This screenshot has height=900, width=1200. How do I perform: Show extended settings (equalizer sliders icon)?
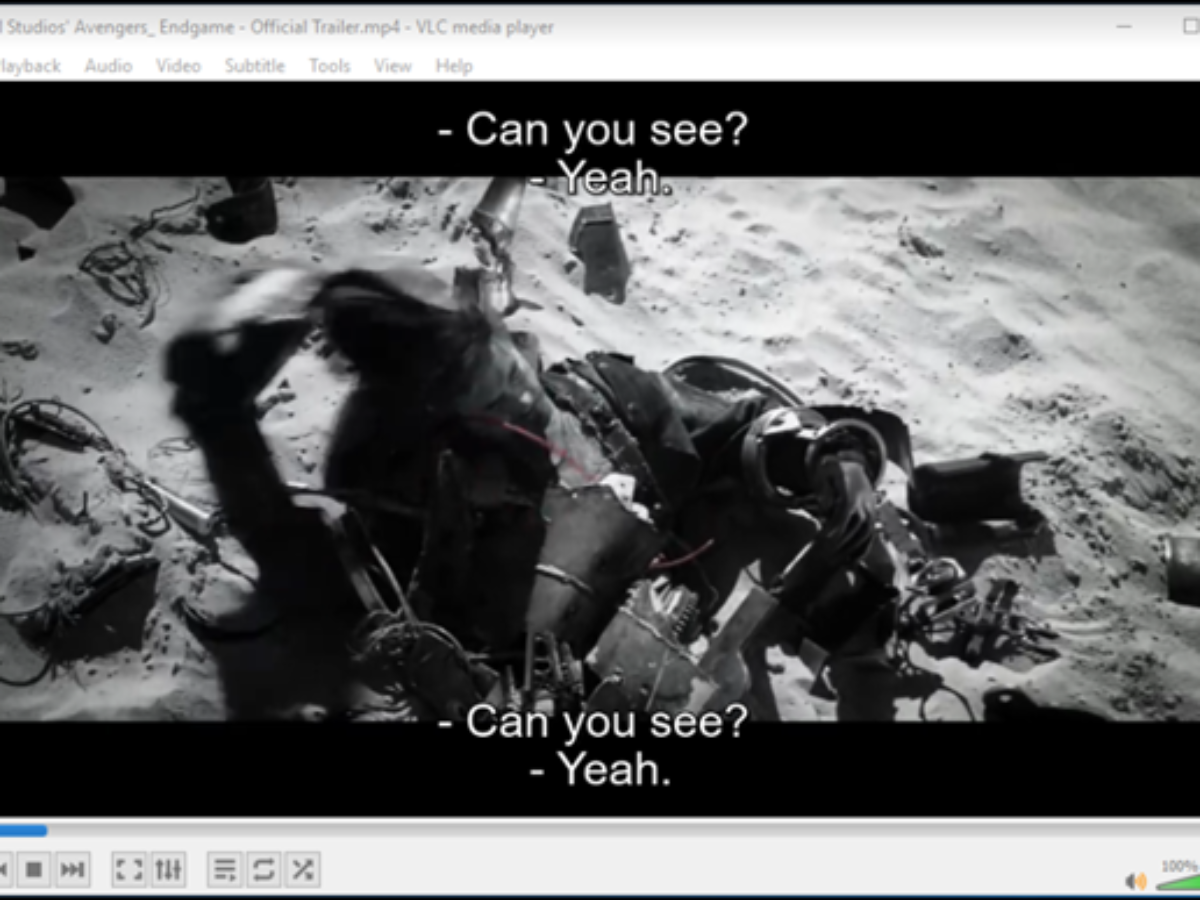tap(168, 870)
